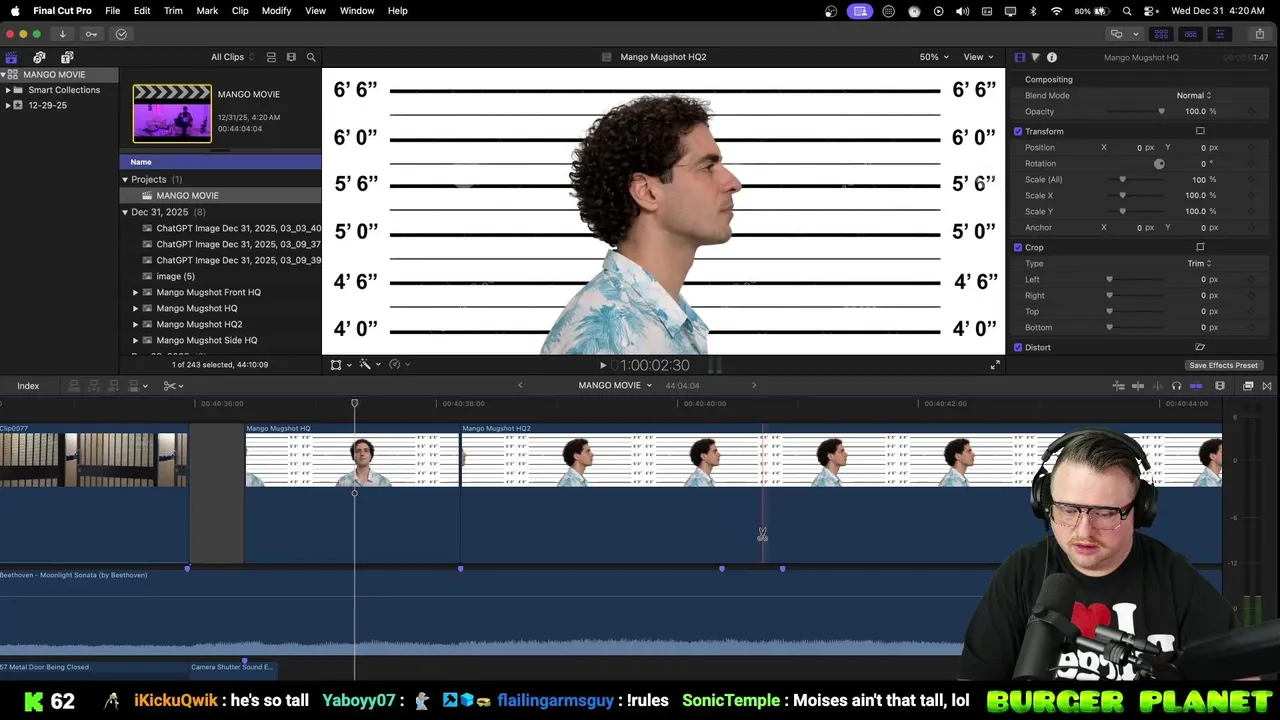Viewport: 1280px width, 720px height.
Task: Show Transform onscreen controls in inspector
Action: [x=1200, y=131]
